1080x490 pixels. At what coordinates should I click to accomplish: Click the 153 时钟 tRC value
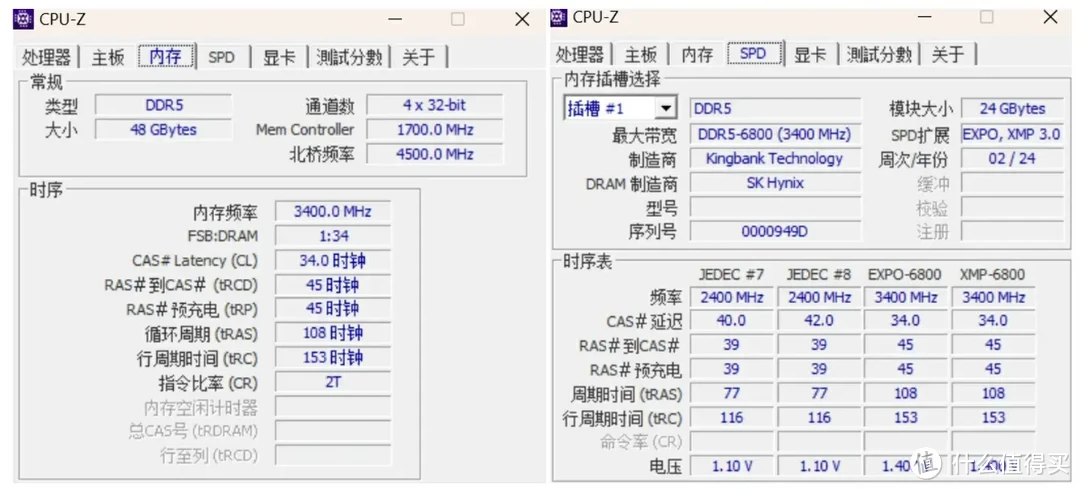332,358
